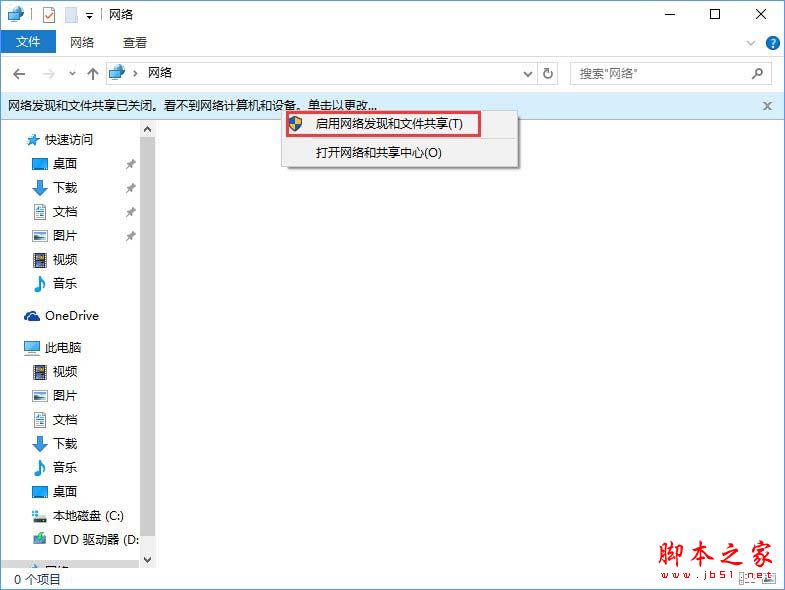The height and width of the screenshot is (590, 785).
Task: Open recent locations dropdown arrow
Action: click(72, 74)
